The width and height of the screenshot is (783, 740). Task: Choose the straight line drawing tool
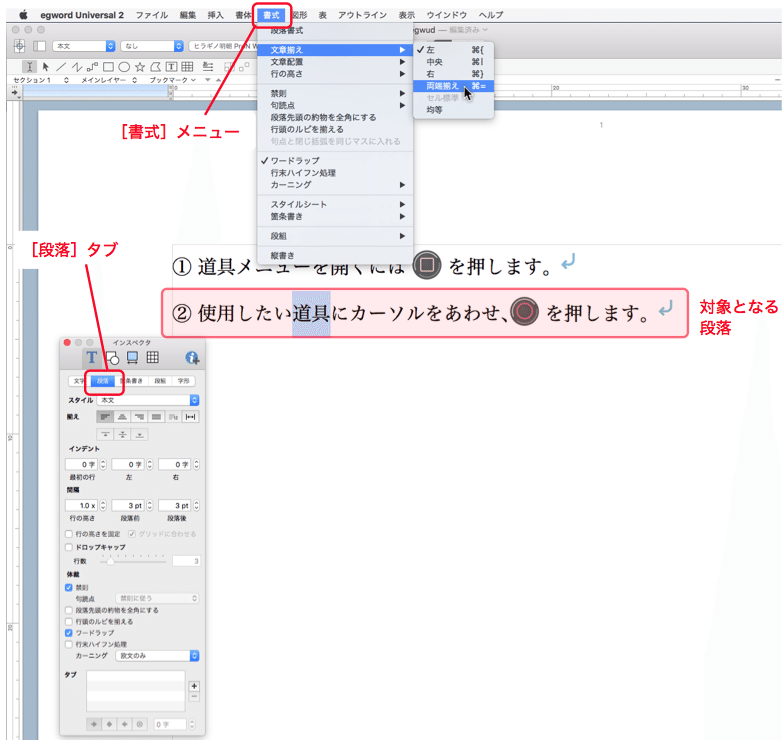[x=61, y=66]
